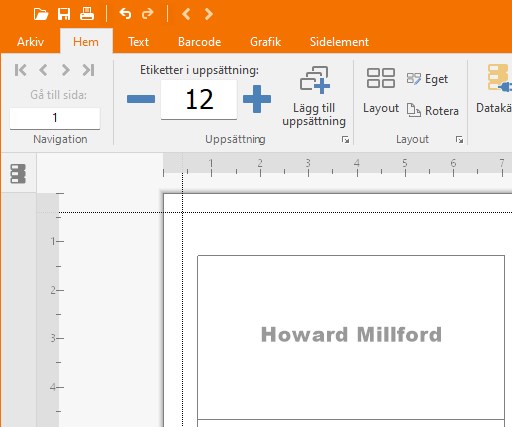This screenshot has height=427, width=512.
Task: Switch to the Text tab
Action: pyautogui.click(x=138, y=42)
